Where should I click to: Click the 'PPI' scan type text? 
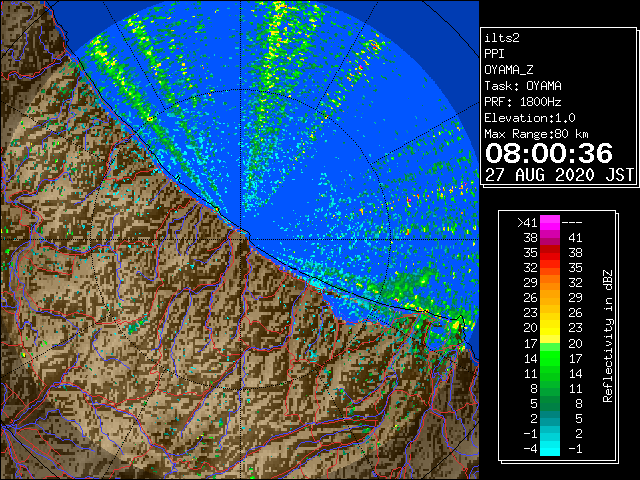494,54
